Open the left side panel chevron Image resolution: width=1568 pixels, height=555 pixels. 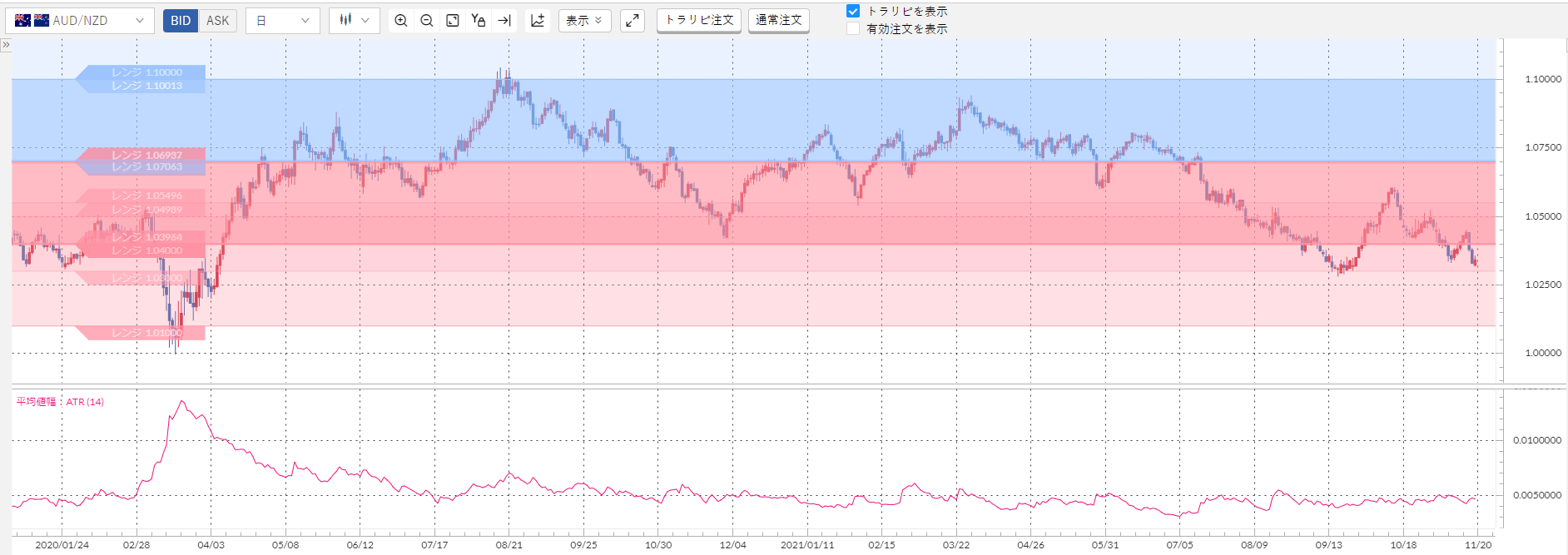click(x=6, y=45)
